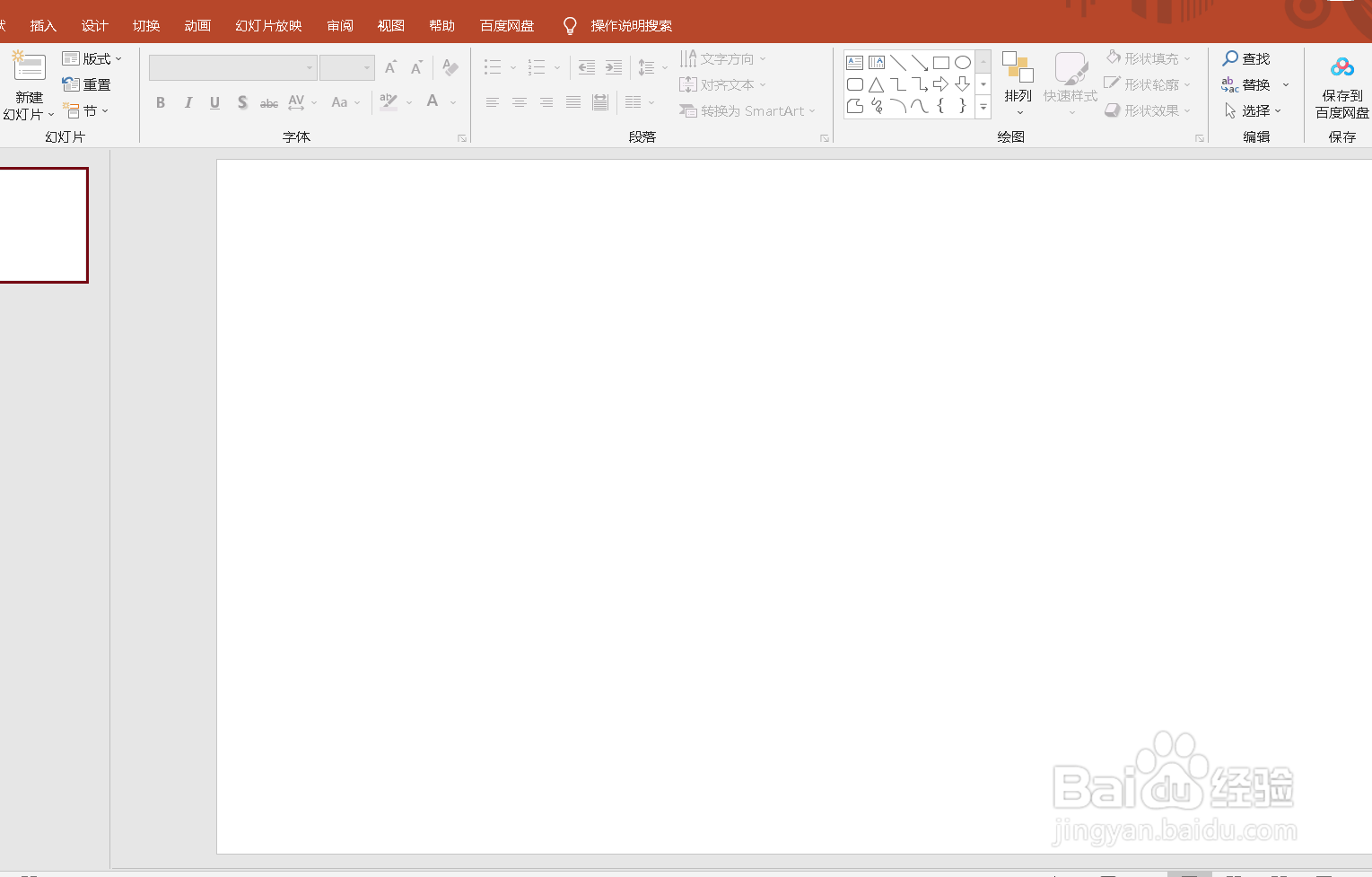Open the 文字方向 text direction dropdown
This screenshot has height=877, width=1372.
click(x=723, y=58)
